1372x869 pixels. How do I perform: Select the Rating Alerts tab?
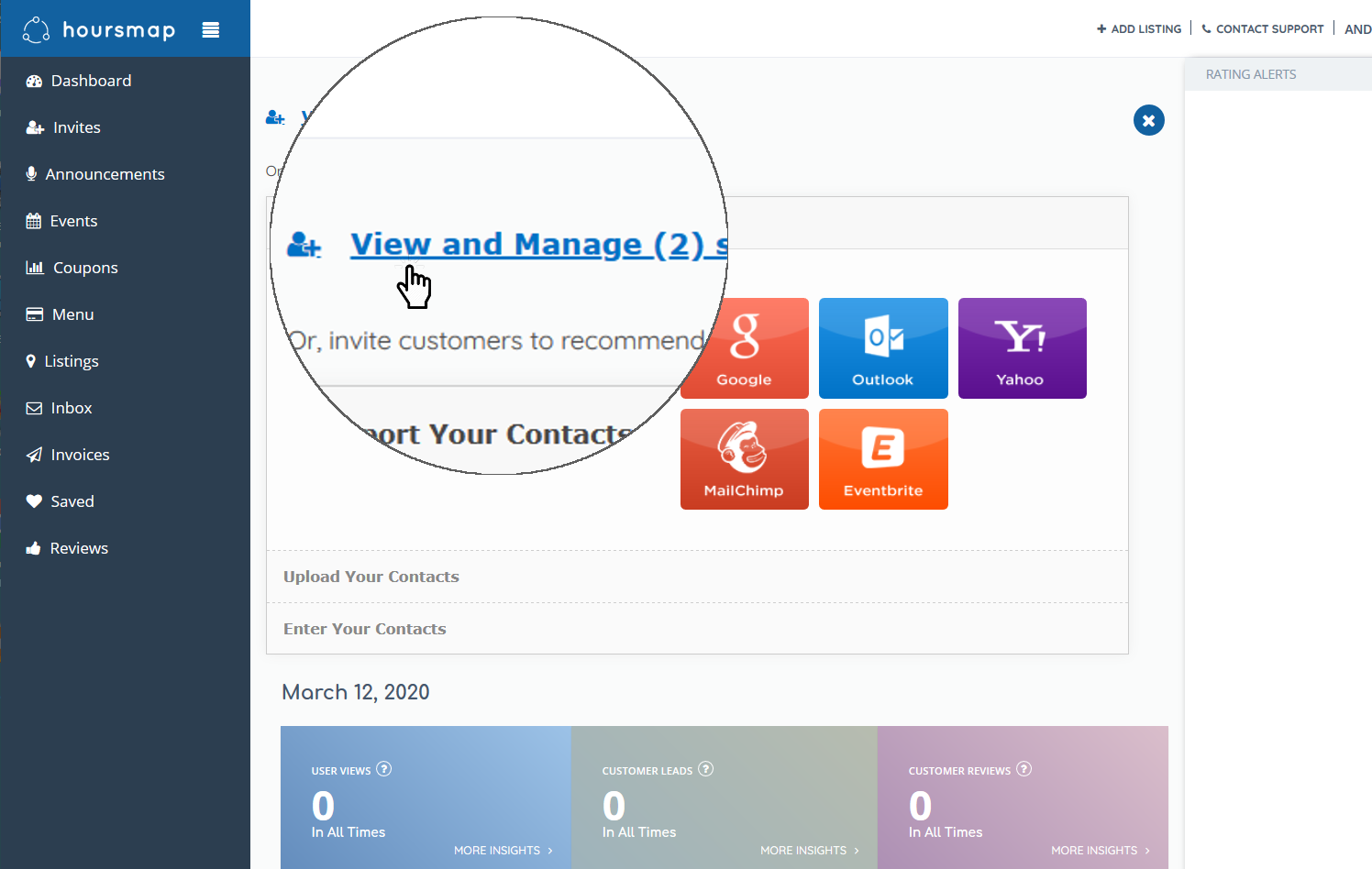click(1251, 74)
